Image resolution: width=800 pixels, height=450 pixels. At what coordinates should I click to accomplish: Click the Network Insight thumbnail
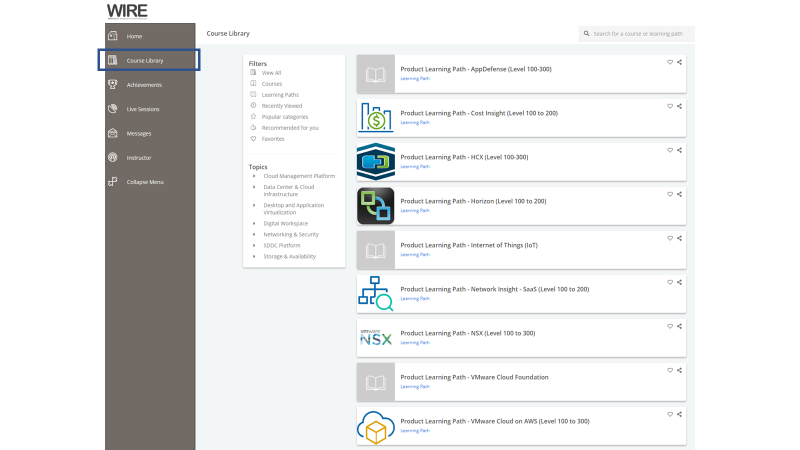[376, 294]
